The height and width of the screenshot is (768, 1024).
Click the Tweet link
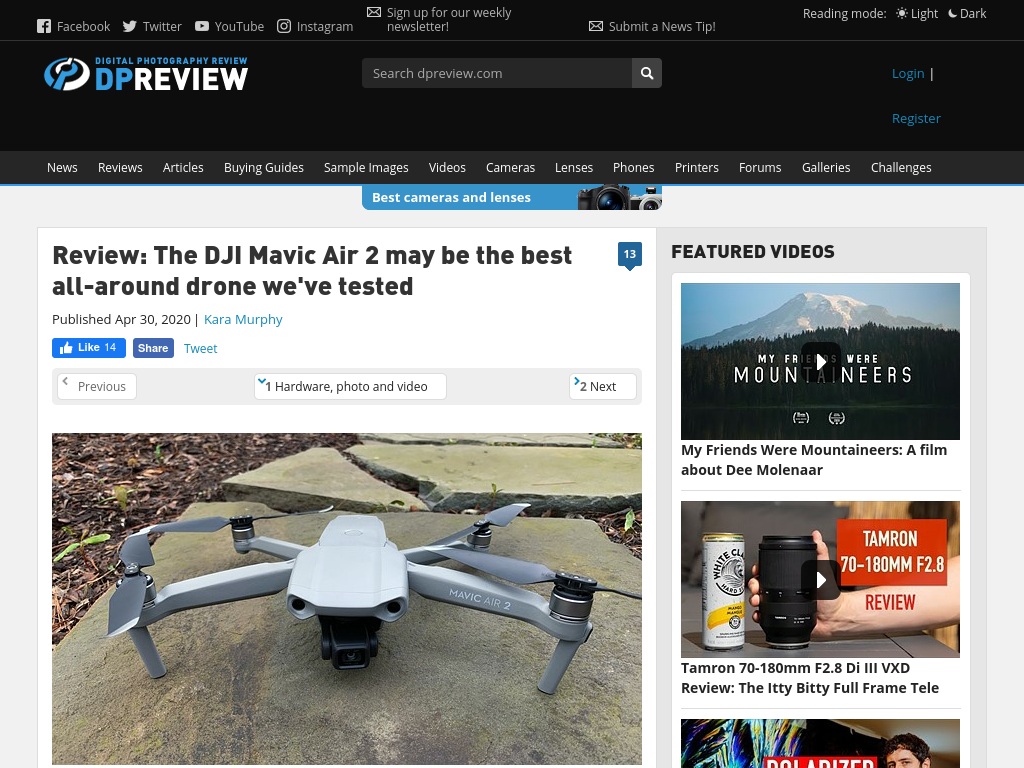(x=200, y=349)
